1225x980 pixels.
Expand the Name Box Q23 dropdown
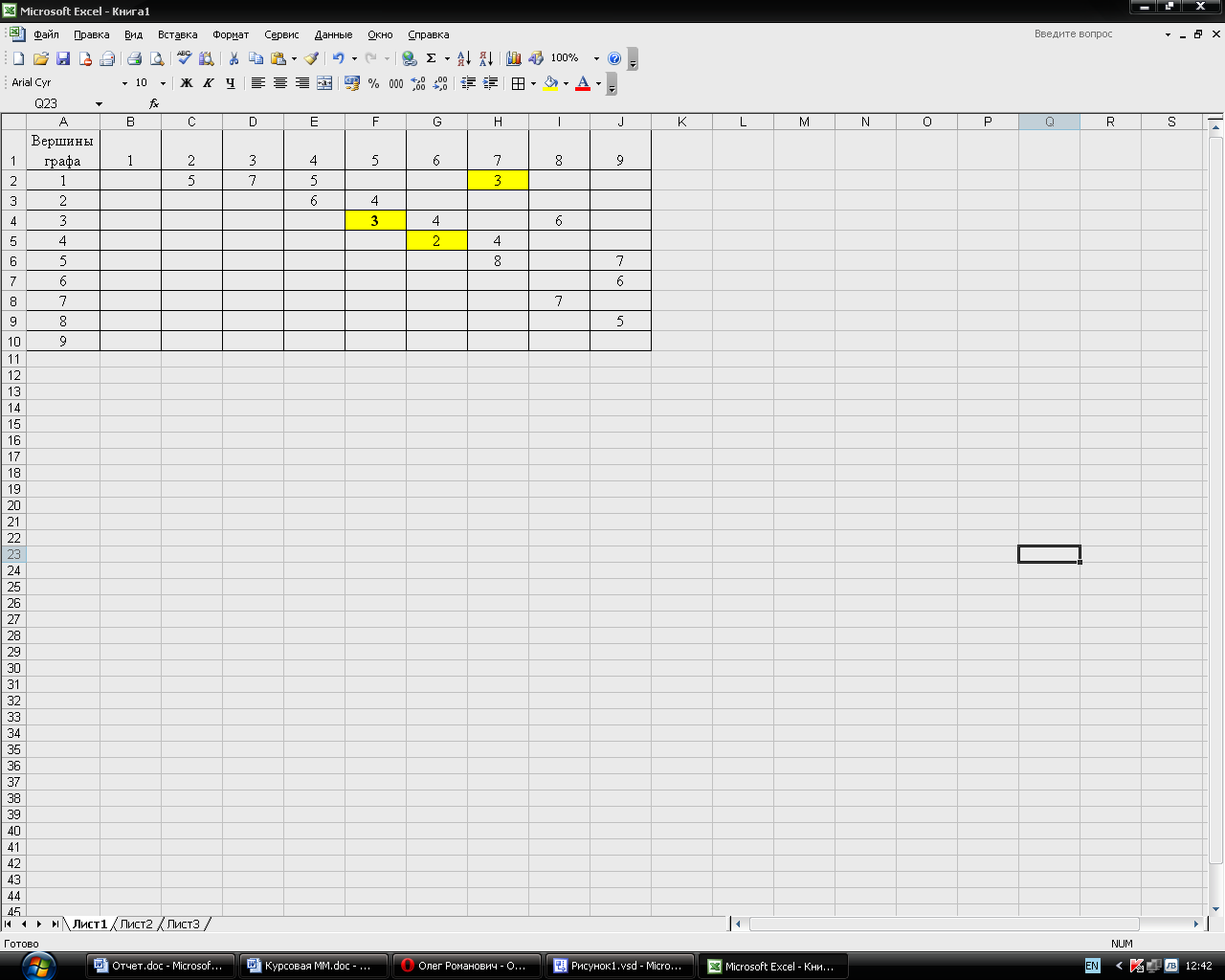(99, 103)
